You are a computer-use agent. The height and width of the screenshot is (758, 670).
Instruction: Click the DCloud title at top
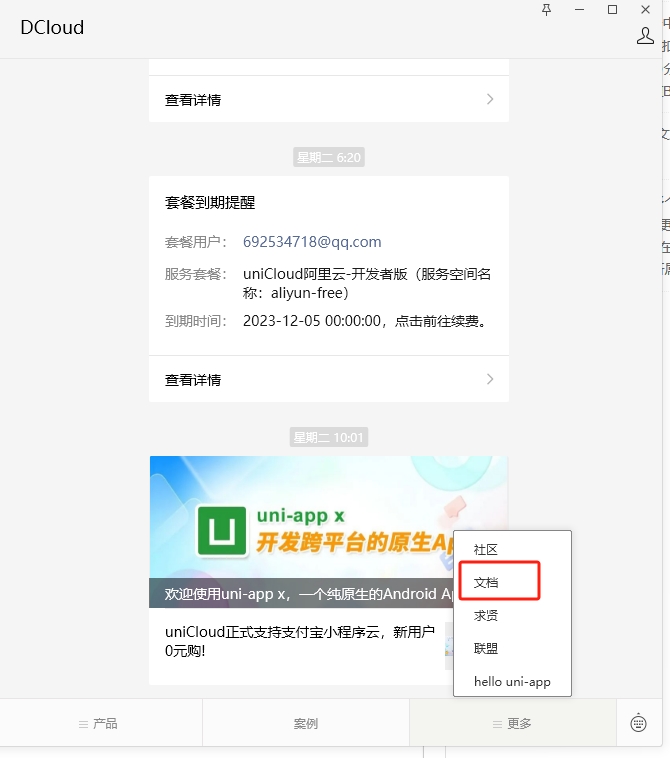click(x=52, y=28)
